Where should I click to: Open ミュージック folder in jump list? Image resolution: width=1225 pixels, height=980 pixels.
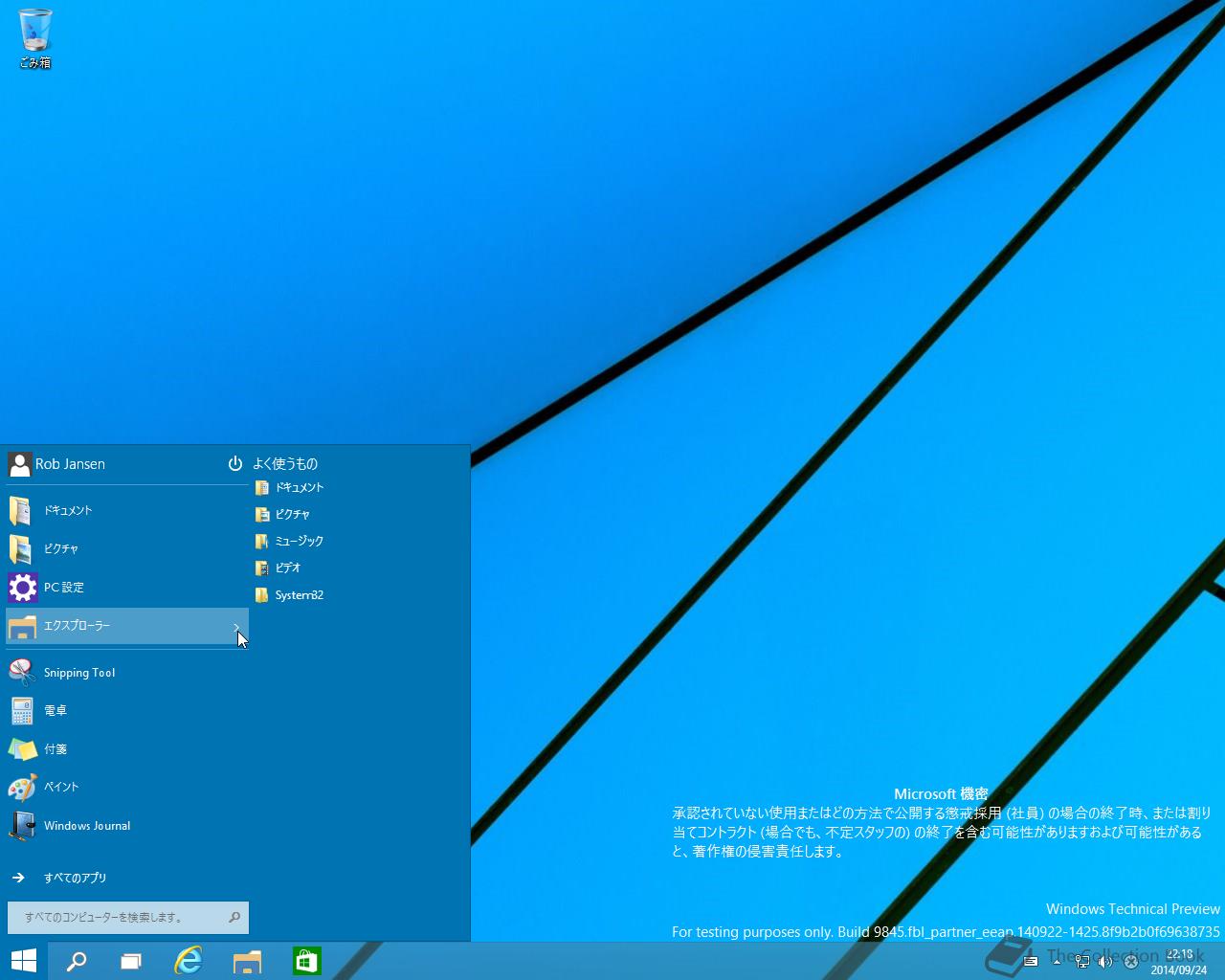point(290,542)
